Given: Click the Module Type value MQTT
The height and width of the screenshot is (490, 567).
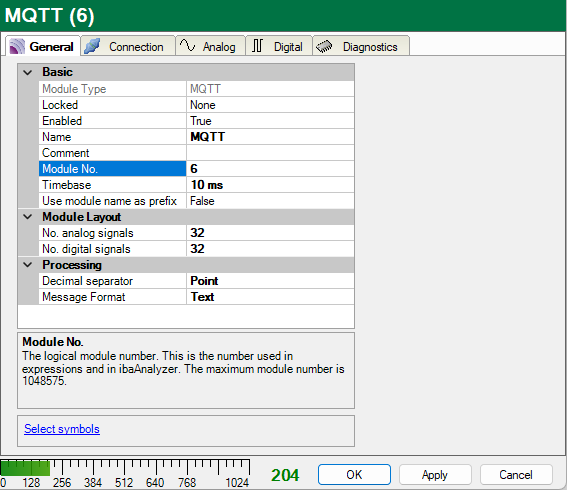Looking at the screenshot, I should [270, 89].
